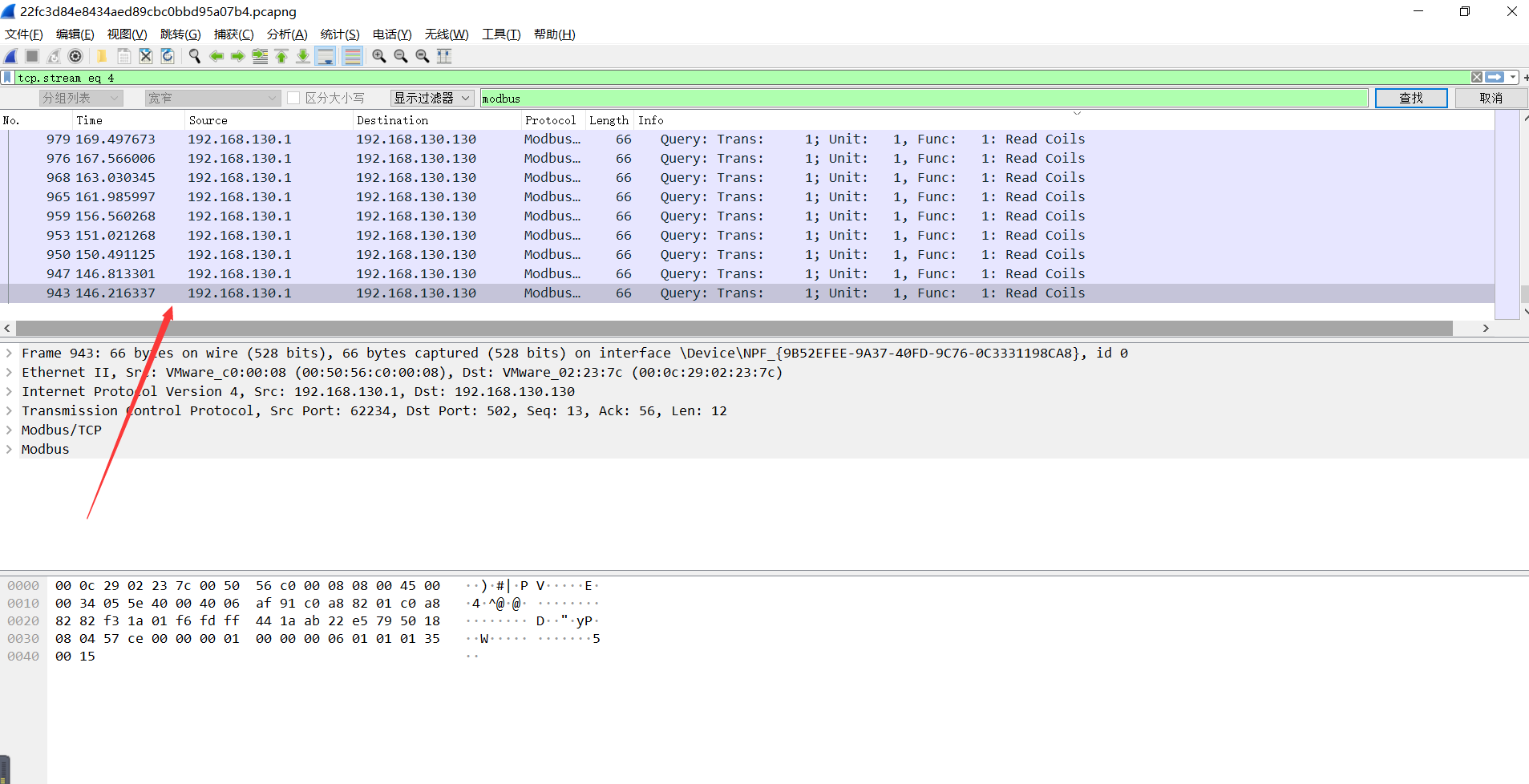The height and width of the screenshot is (784, 1529).
Task: Open the 电话(Y) menu
Action: coord(392,34)
